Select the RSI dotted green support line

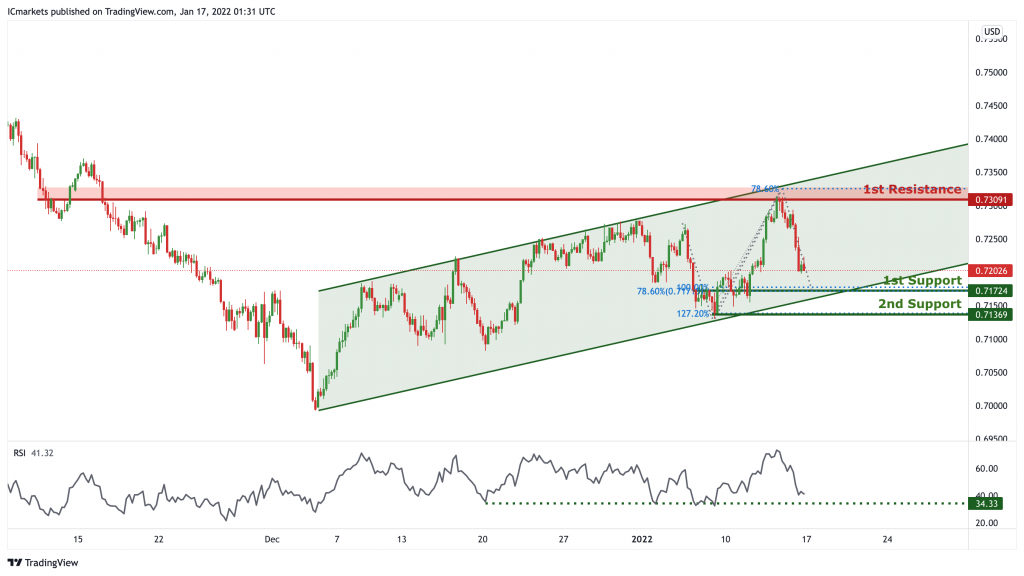tap(726, 504)
